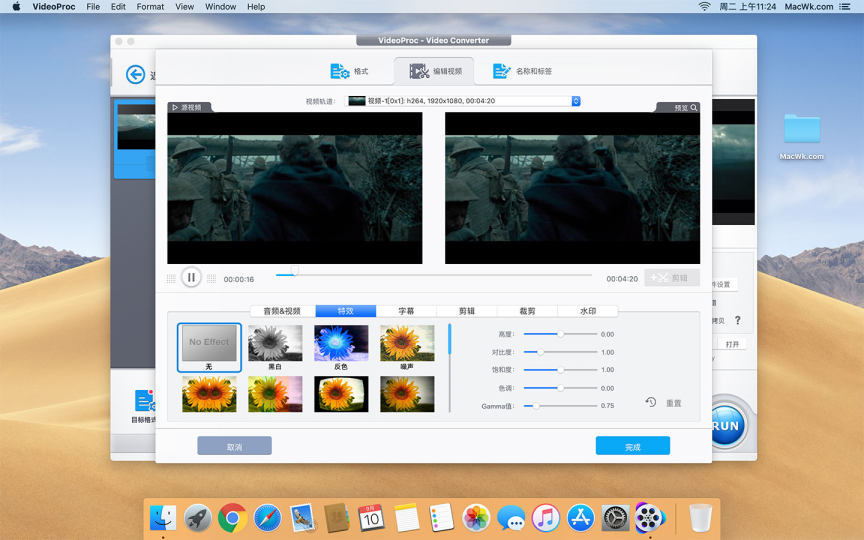Switch to the 水印 watermark tab
The image size is (864, 540).
pos(588,311)
